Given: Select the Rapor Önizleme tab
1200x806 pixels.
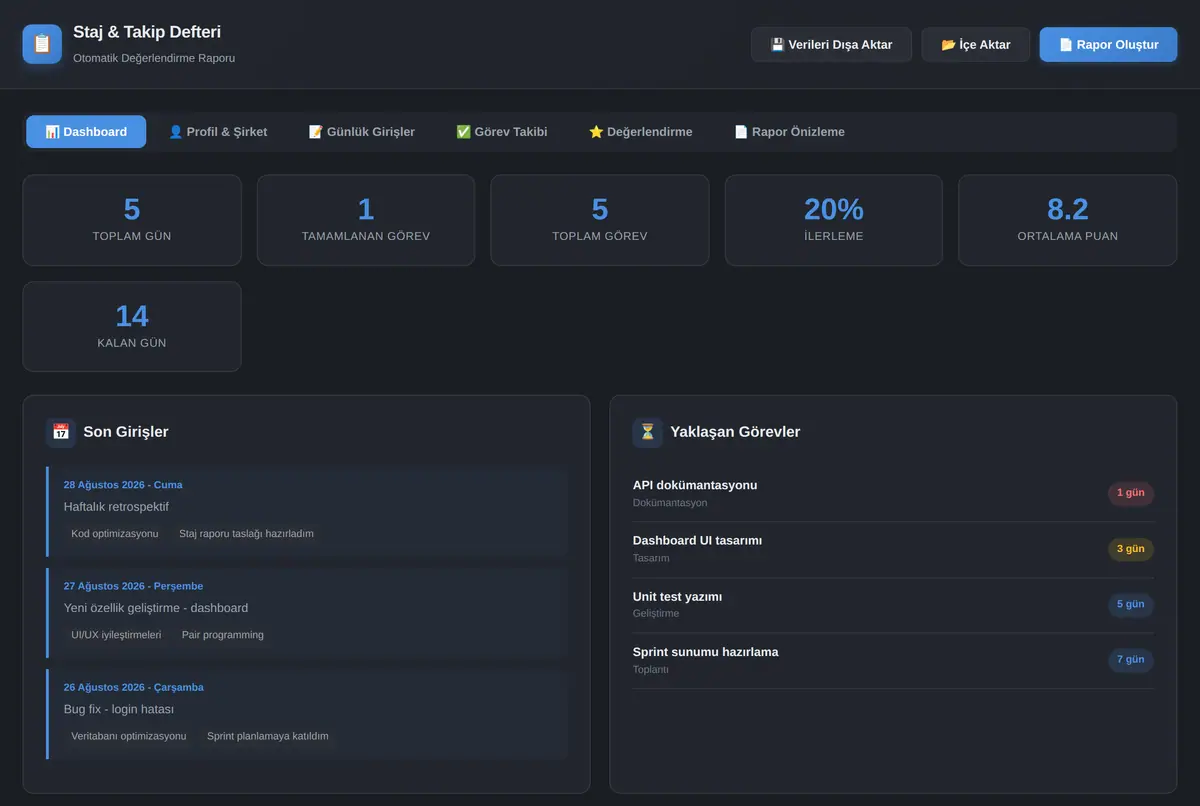Looking at the screenshot, I should tap(790, 132).
